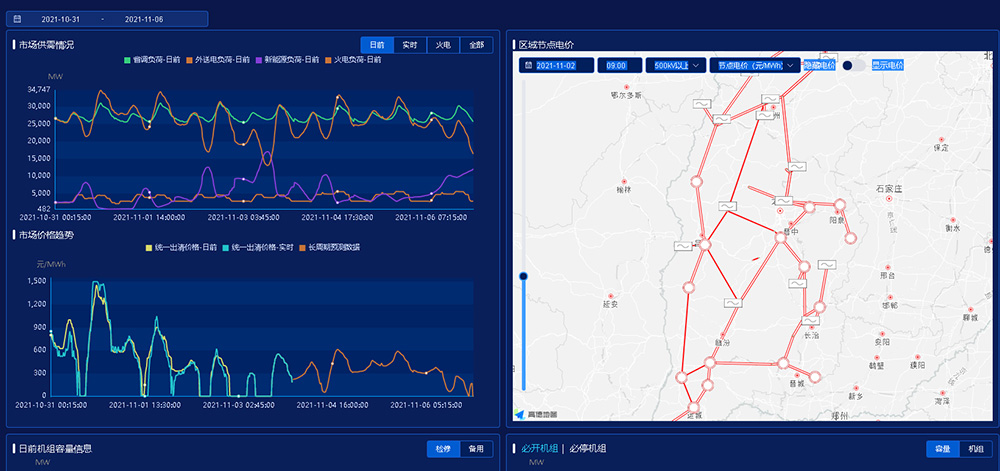Flip the 隐藏电价/显示电价 switch
1000x471 pixels.
point(853,65)
